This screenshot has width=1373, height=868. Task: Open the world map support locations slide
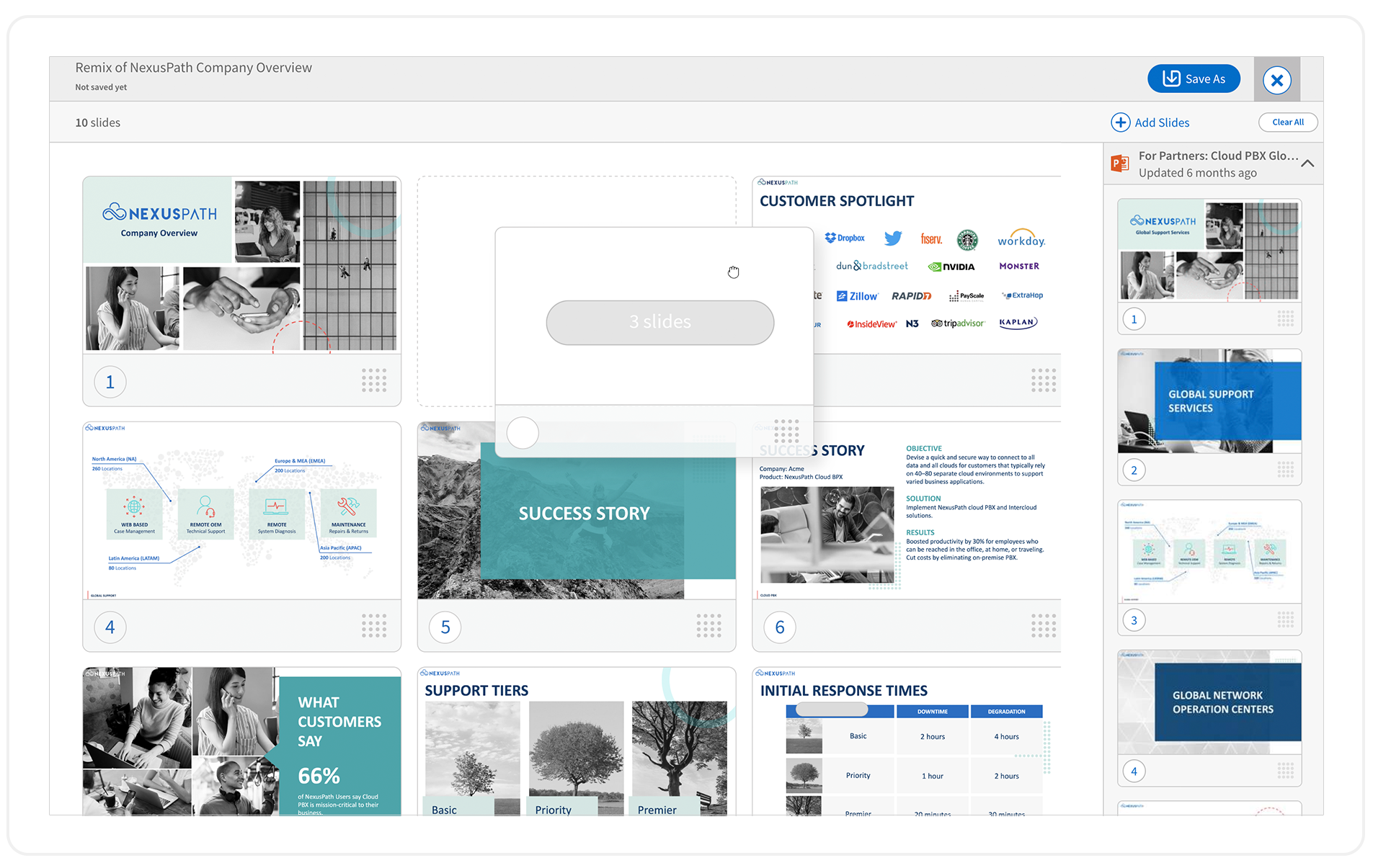tap(241, 511)
